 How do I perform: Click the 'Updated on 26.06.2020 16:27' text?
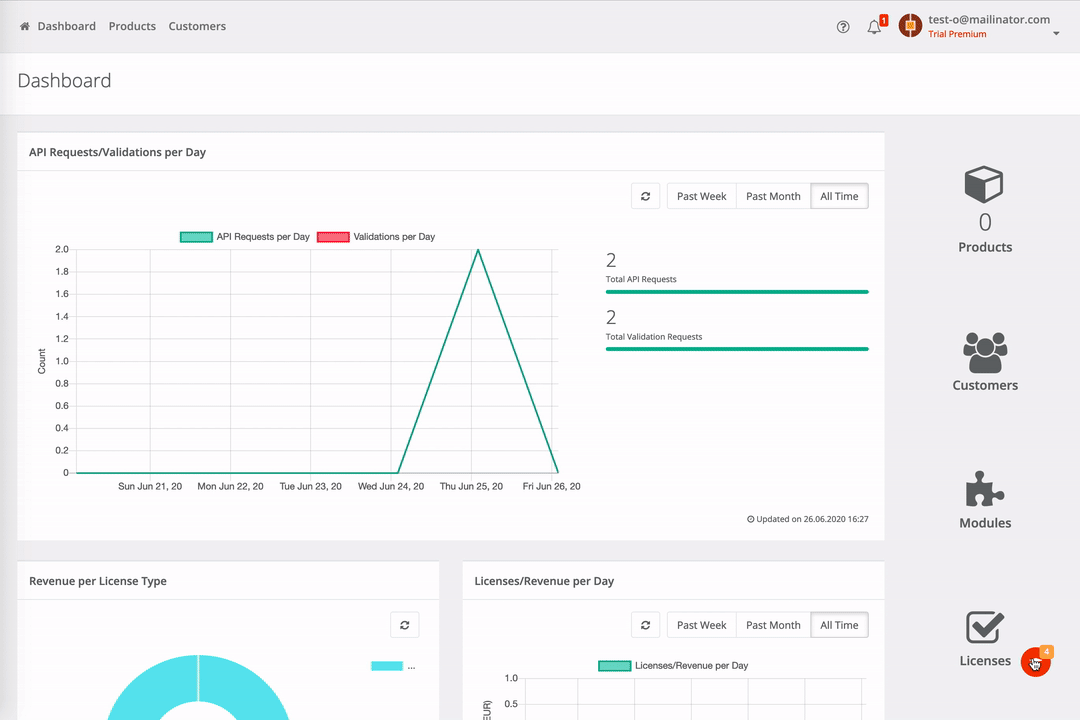coord(807,519)
